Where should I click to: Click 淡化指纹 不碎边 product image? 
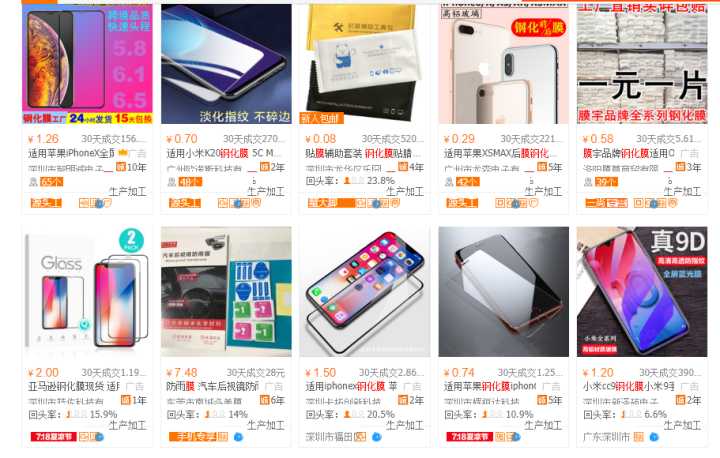click(226, 64)
